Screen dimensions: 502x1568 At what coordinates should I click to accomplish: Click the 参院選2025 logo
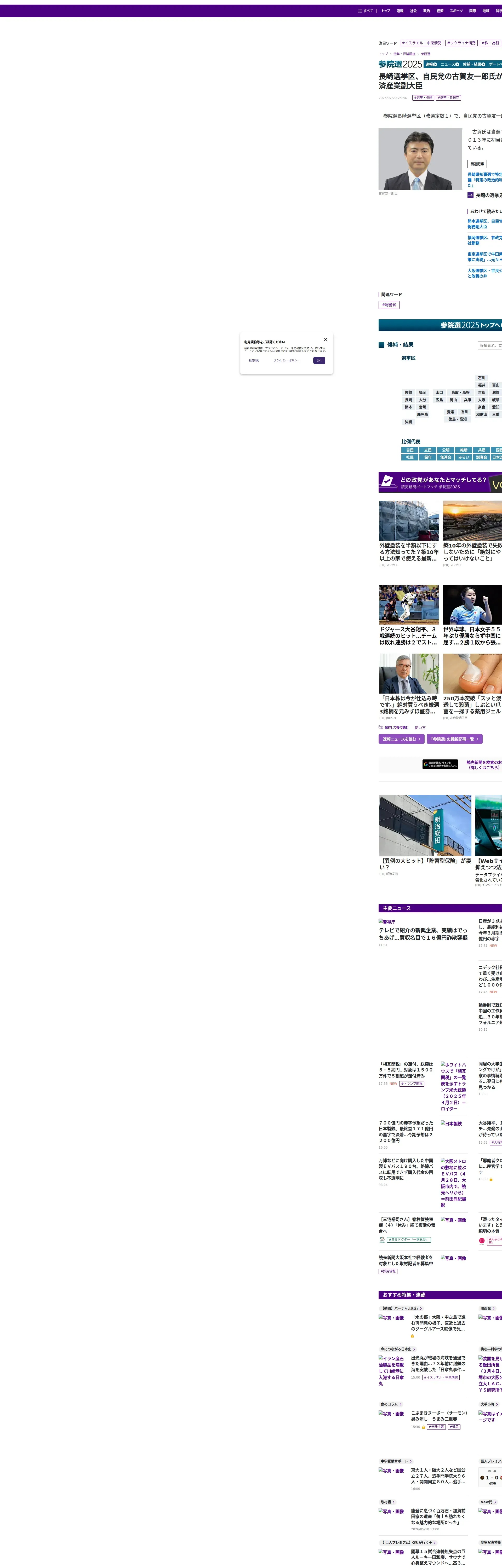point(400,64)
